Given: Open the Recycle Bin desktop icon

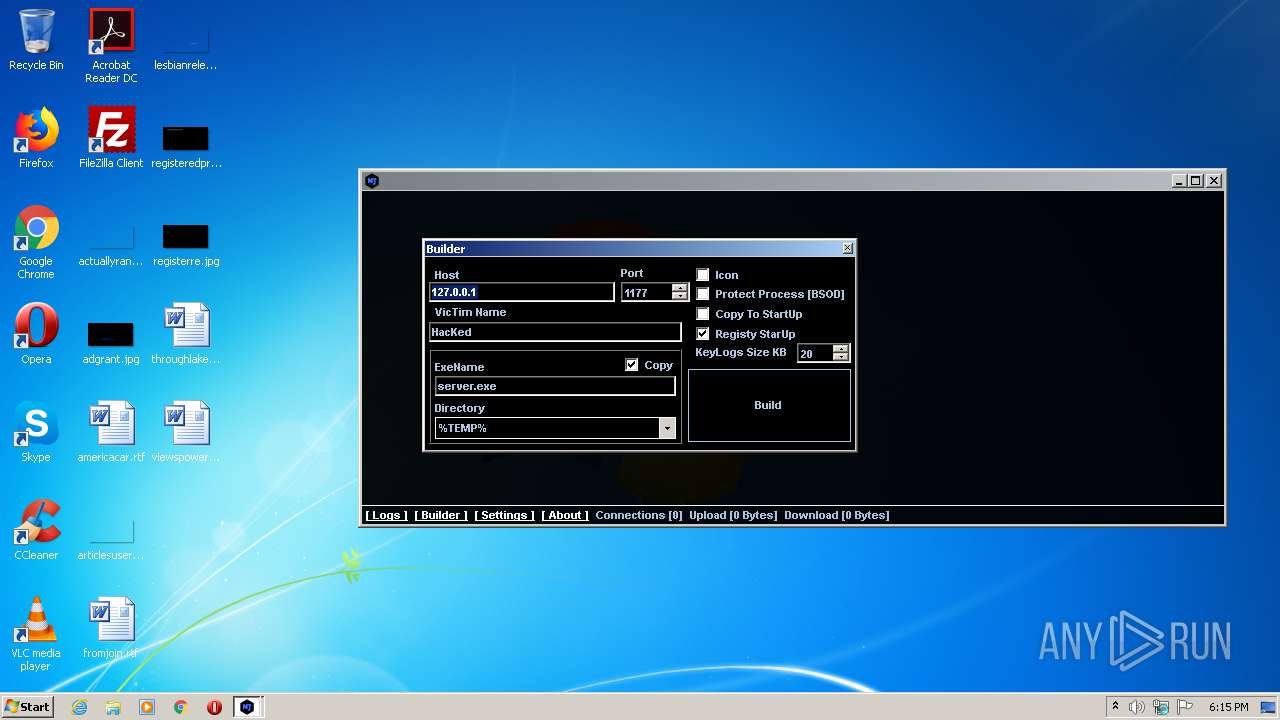Looking at the screenshot, I should (x=36, y=40).
